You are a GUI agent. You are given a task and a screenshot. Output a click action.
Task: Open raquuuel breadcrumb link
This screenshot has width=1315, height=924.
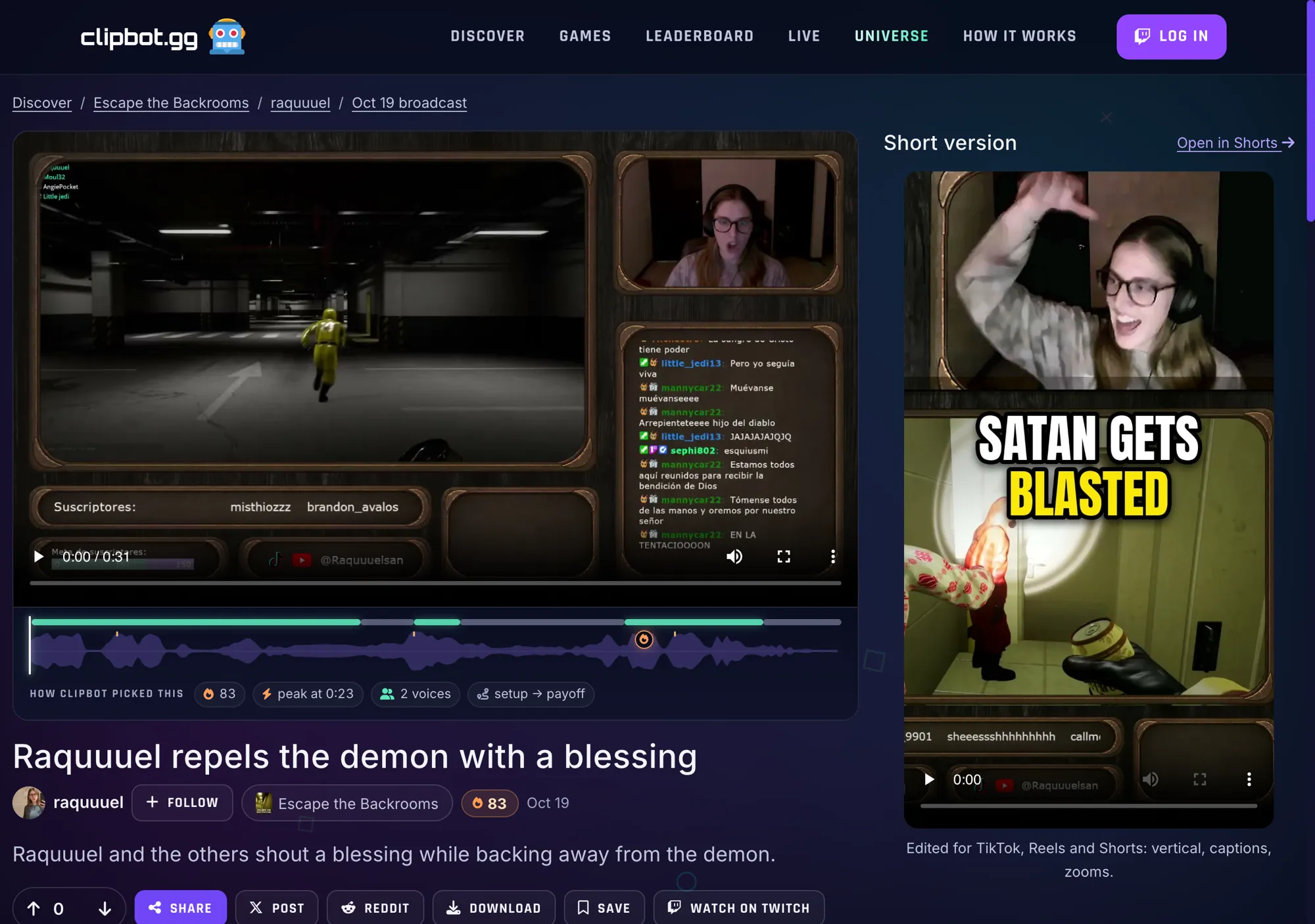[x=300, y=103]
